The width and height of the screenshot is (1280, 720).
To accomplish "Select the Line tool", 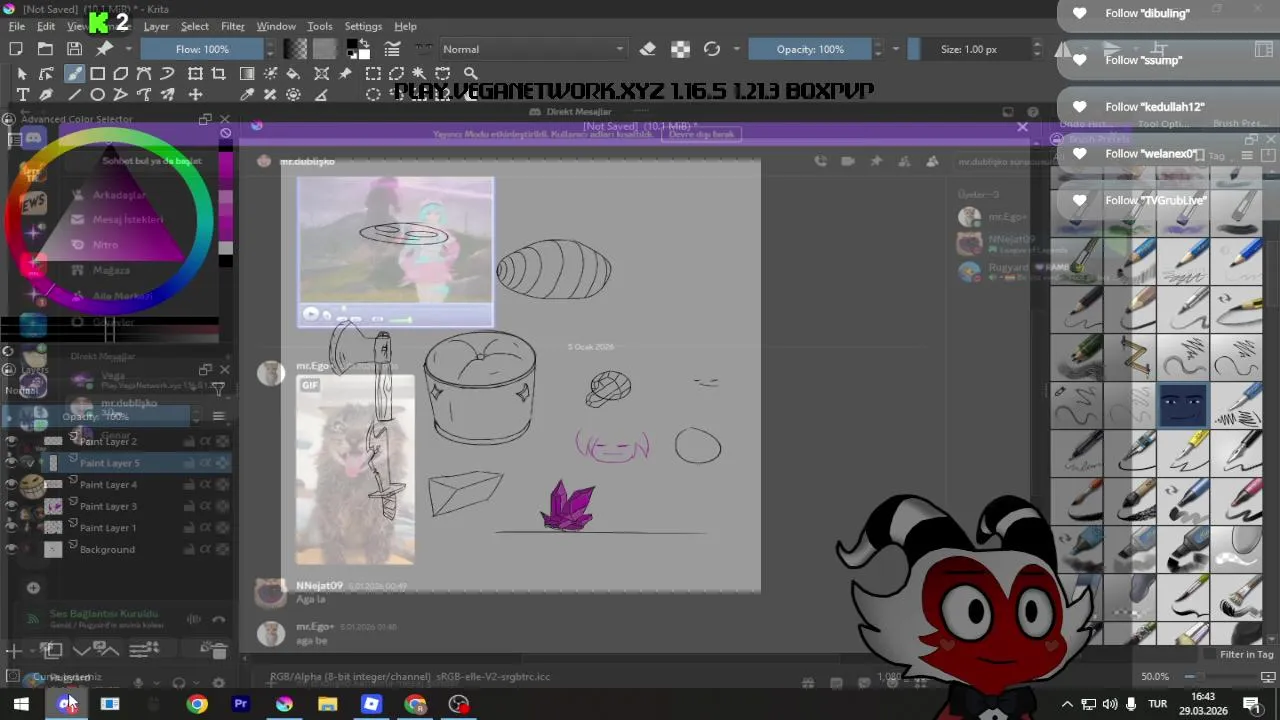I will 74,95.
